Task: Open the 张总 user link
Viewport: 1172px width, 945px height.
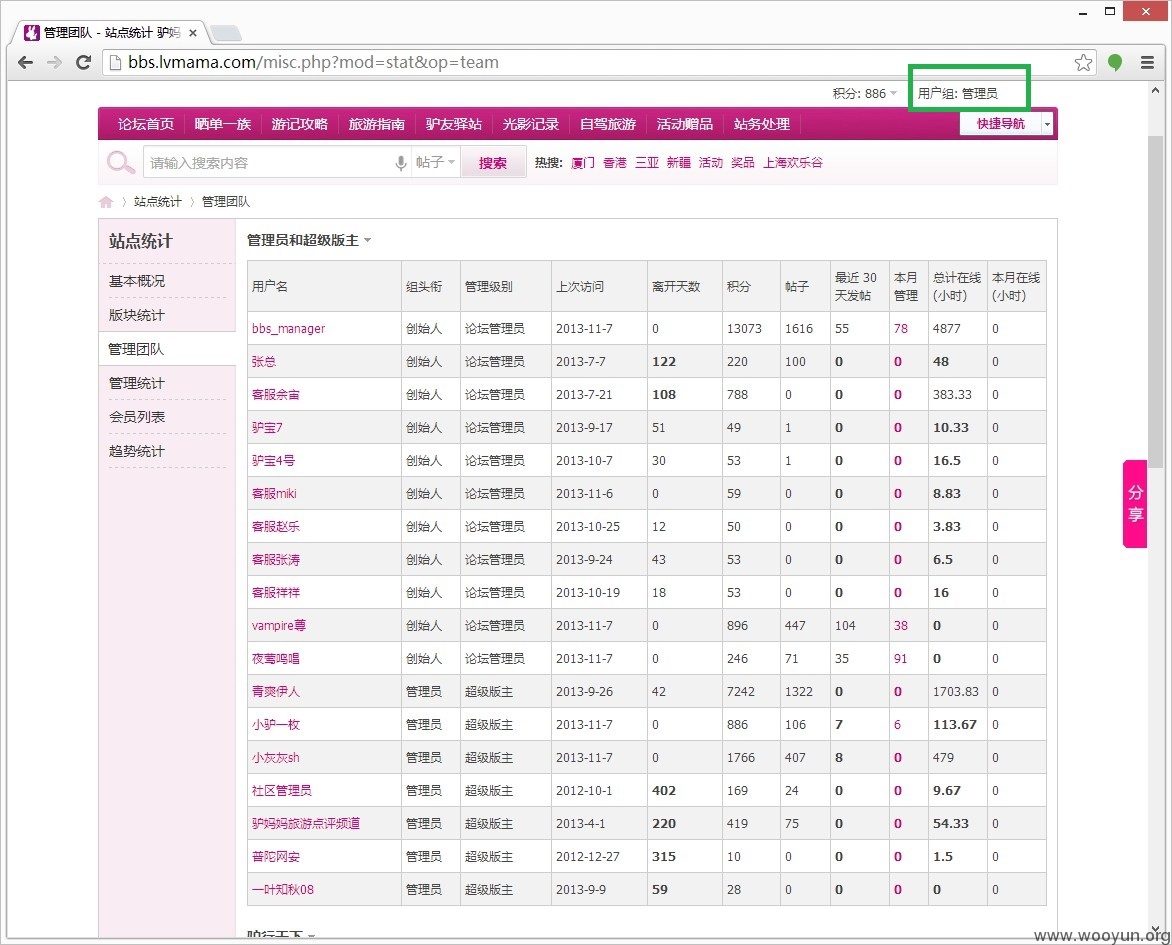Action: (x=264, y=361)
